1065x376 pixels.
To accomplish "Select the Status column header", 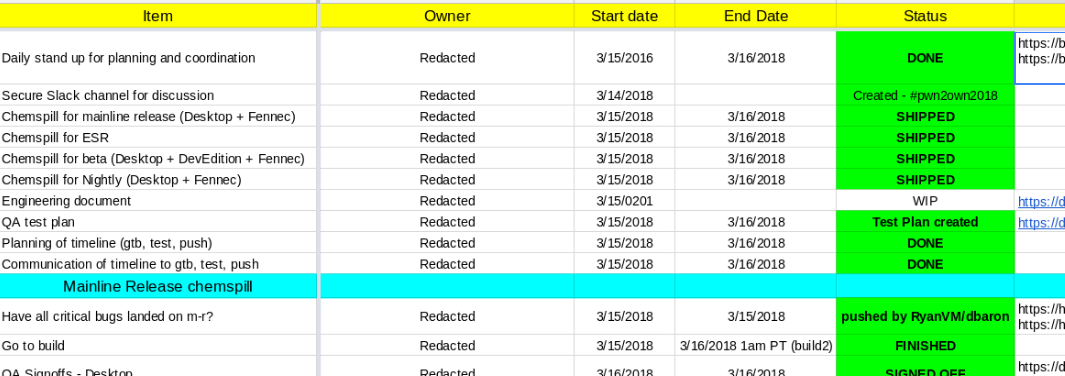I will [x=925, y=16].
